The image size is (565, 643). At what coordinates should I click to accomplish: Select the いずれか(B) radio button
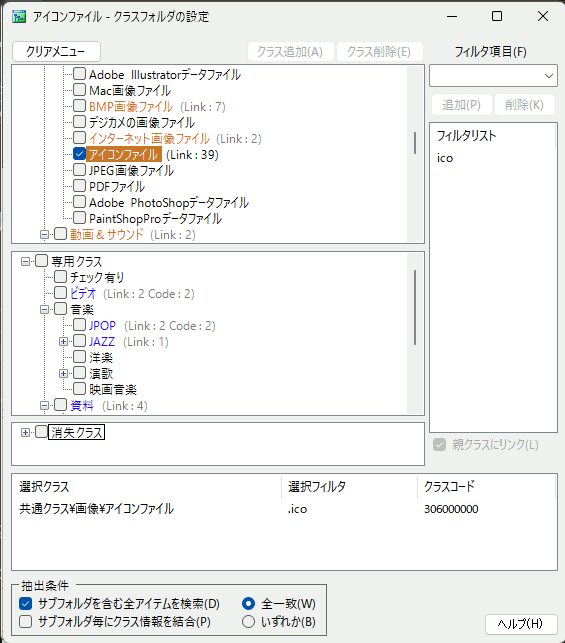248,622
